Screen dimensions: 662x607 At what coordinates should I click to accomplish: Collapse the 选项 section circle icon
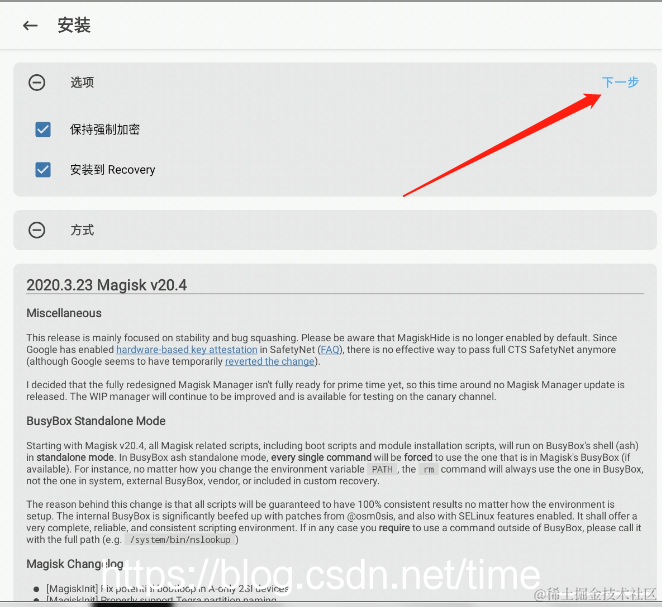click(x=37, y=82)
